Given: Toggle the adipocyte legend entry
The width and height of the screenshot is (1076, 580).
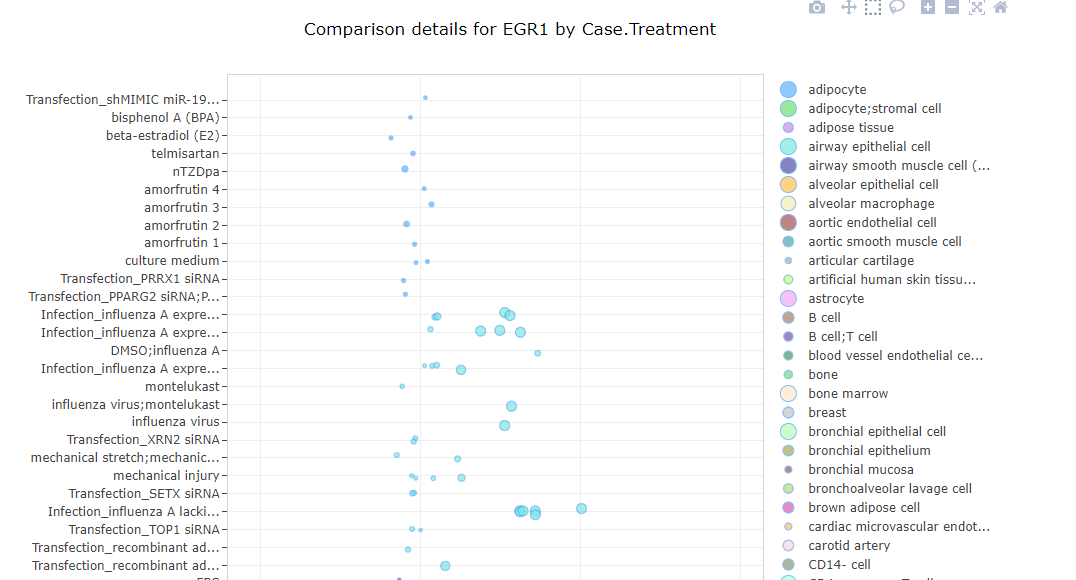Looking at the screenshot, I should click(x=837, y=90).
